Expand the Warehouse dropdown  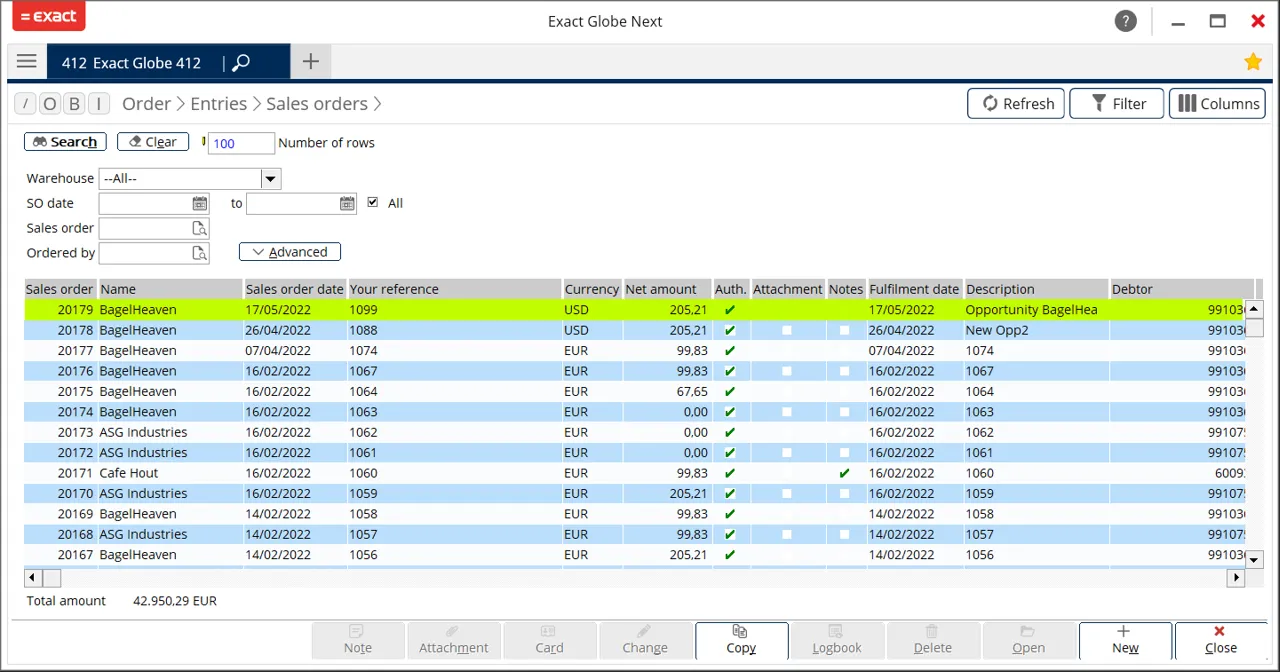coord(270,179)
